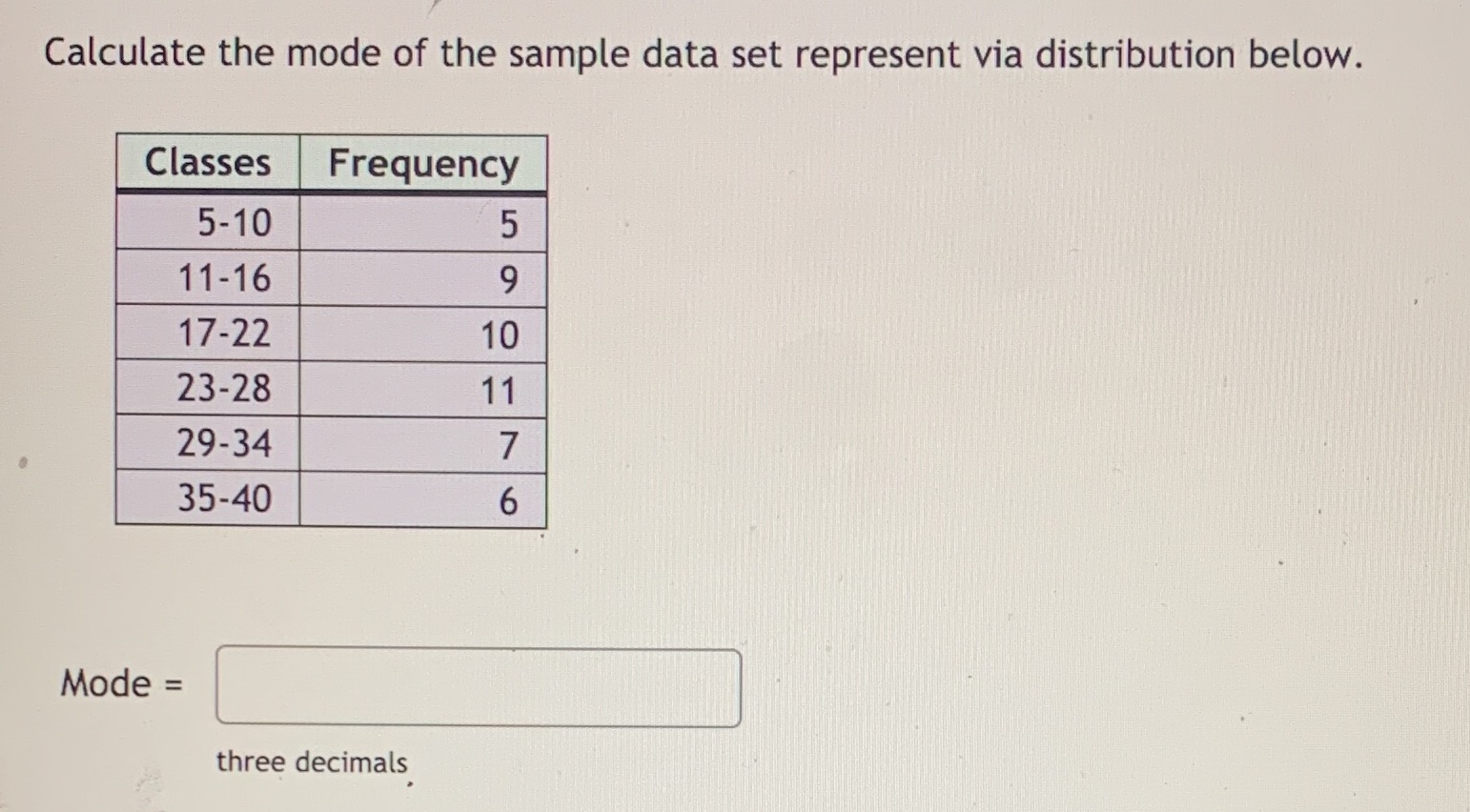This screenshot has height=812, width=1470.
Task: Select the question title text
Action: 701,54
